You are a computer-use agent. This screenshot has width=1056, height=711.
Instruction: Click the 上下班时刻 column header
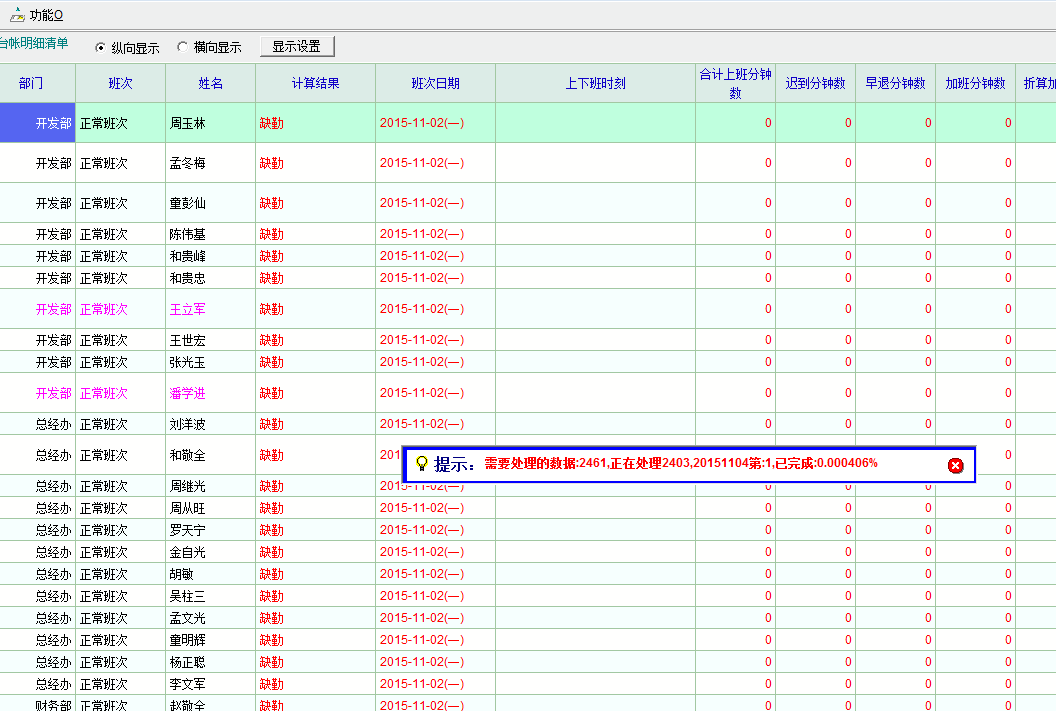595,83
